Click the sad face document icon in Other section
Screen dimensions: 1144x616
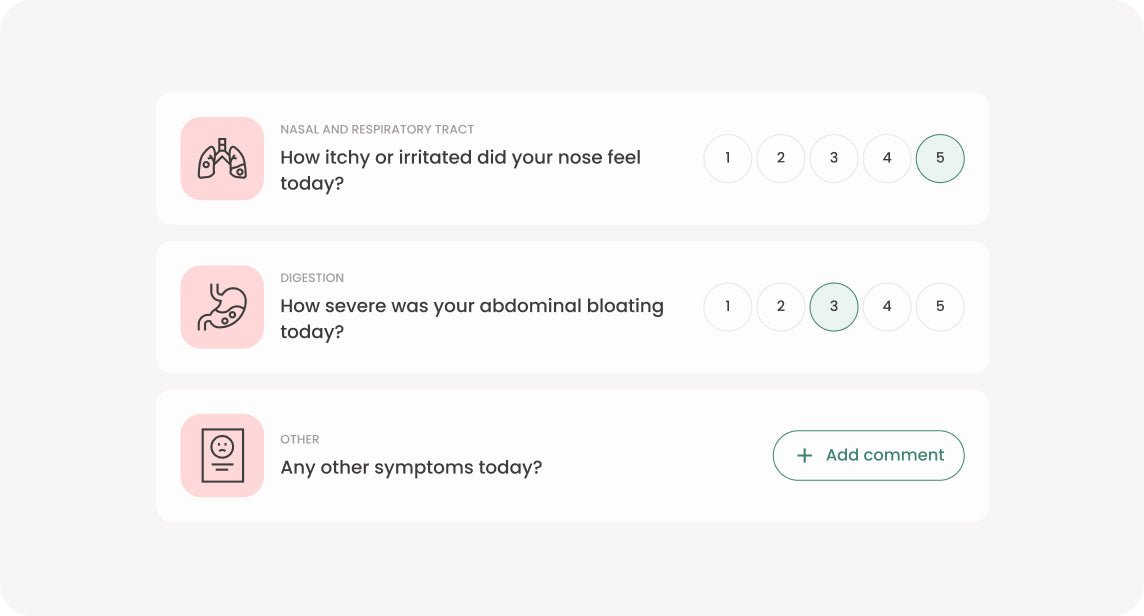(222, 455)
